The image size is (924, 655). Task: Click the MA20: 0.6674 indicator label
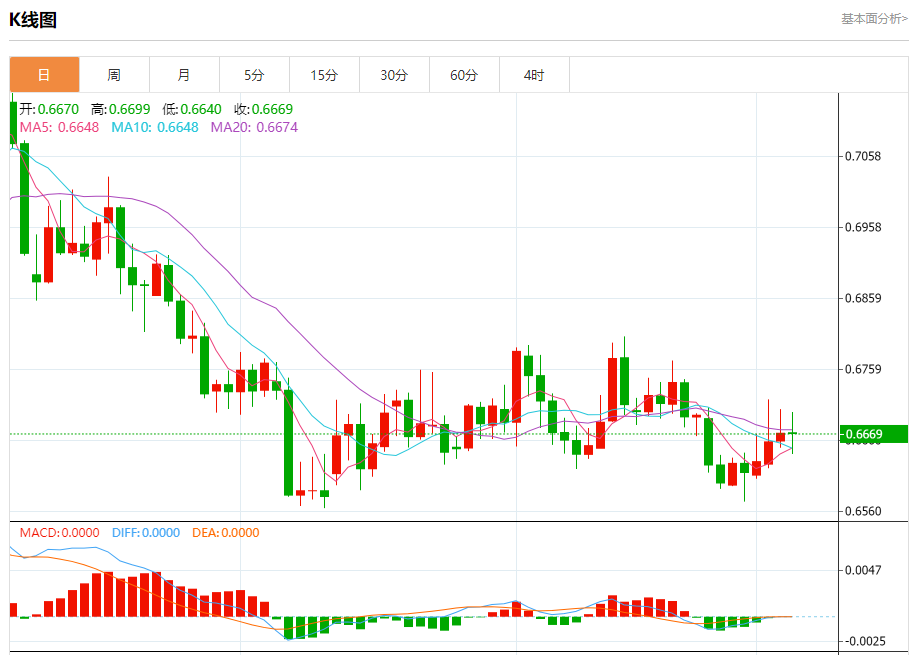[255, 127]
